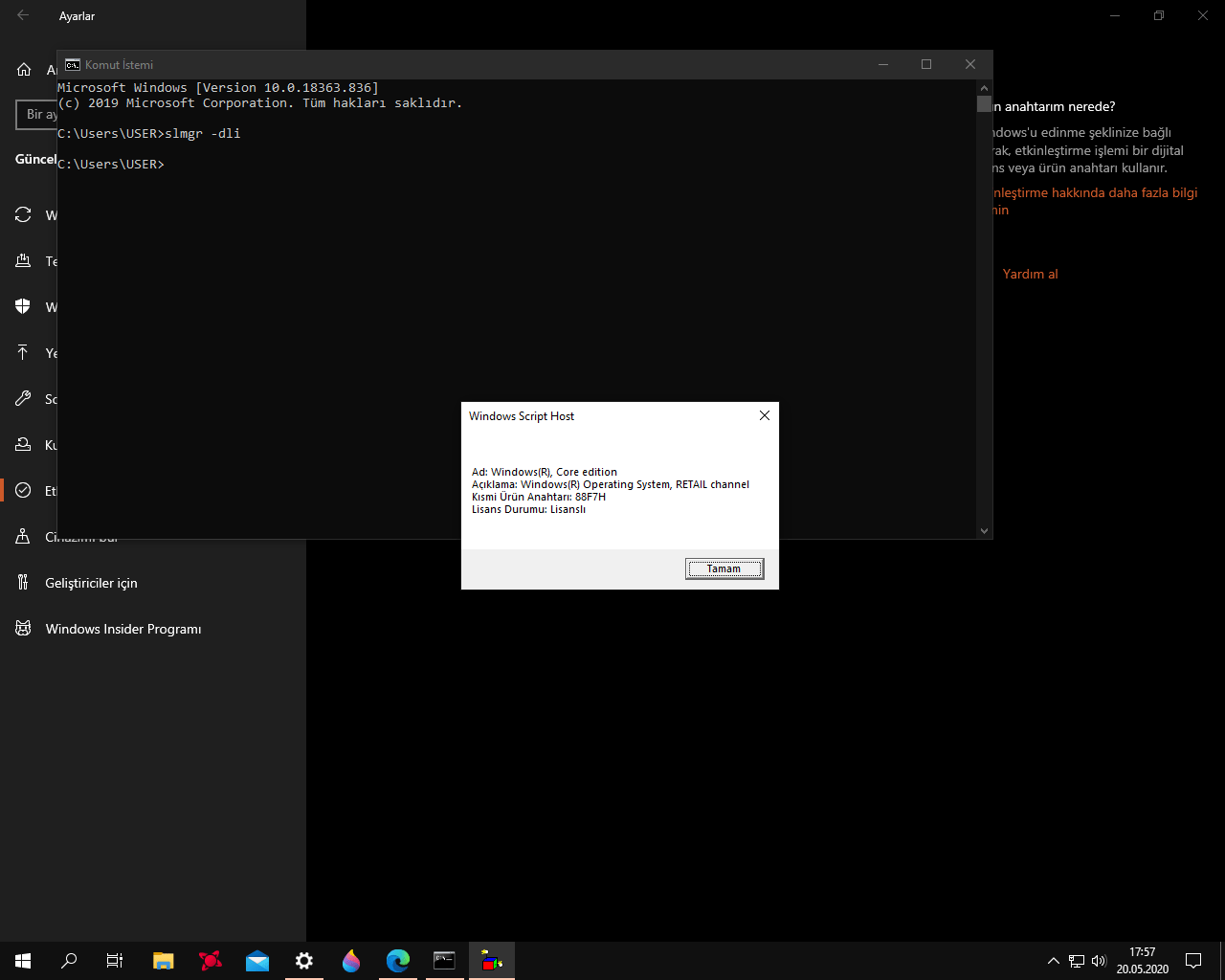Switch to Windows Script Host taskbar icon
1225x980 pixels.
click(492, 961)
